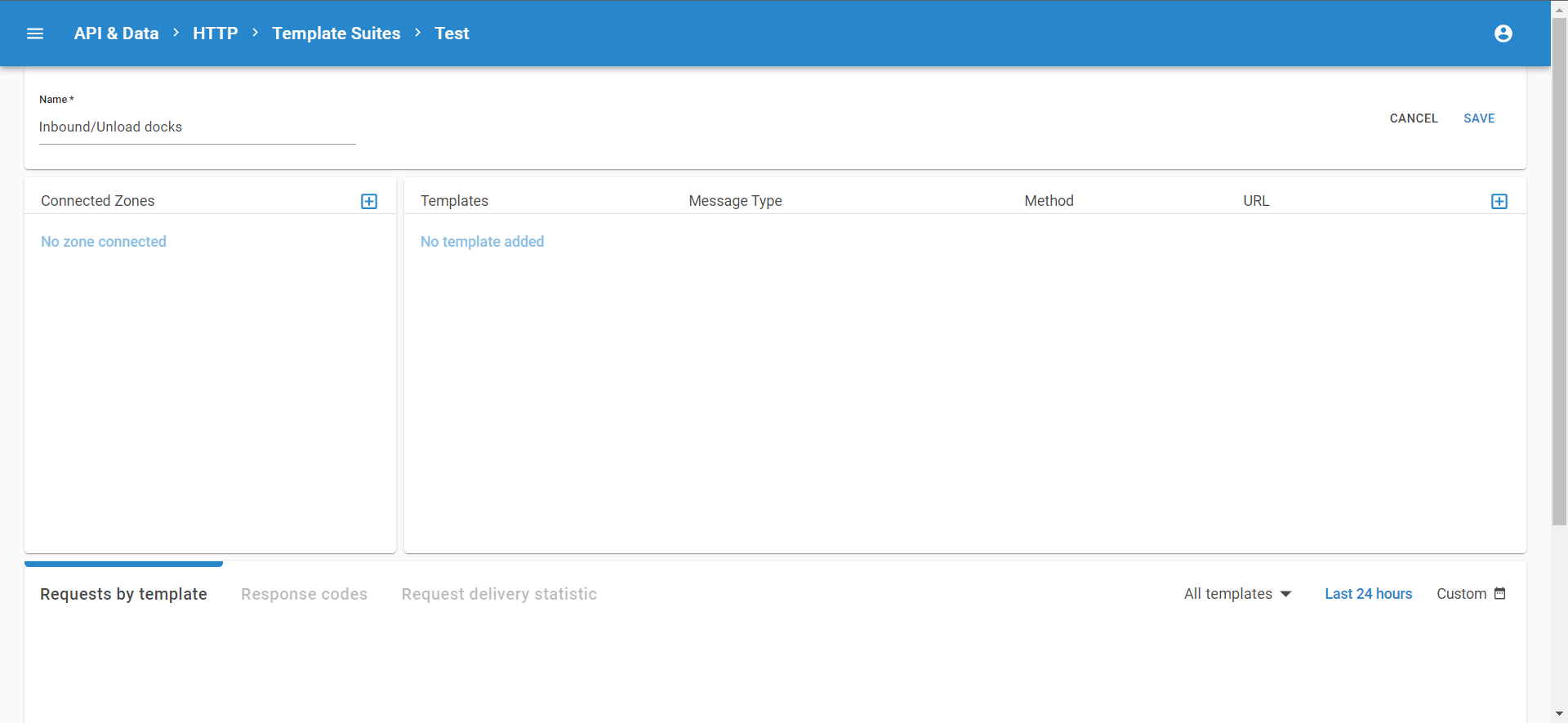The height and width of the screenshot is (723, 1568).
Task: Click the CANCEL button
Action: point(1414,118)
